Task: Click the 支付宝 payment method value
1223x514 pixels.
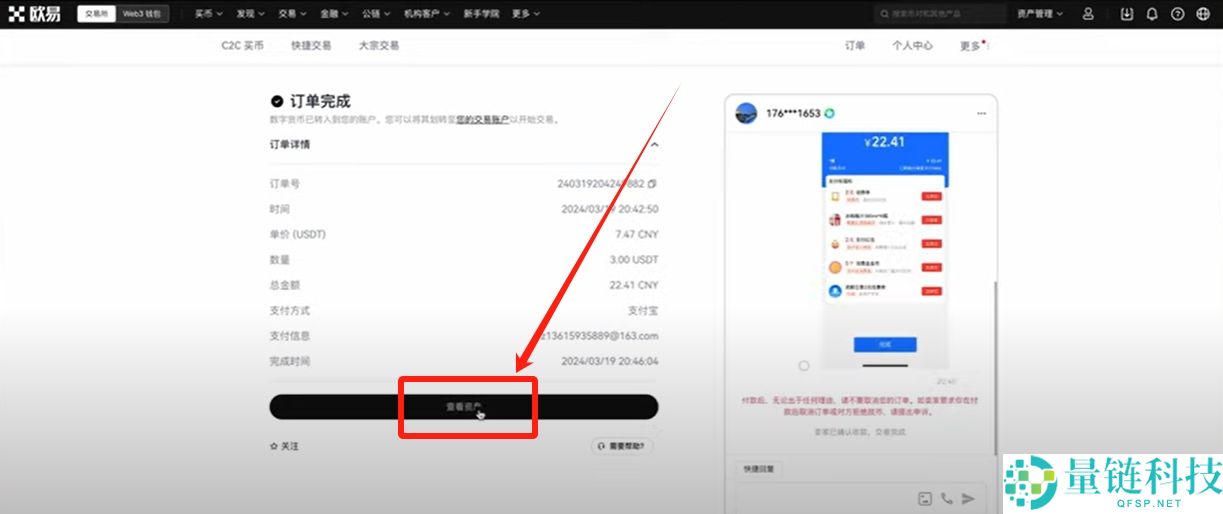Action: click(x=643, y=311)
